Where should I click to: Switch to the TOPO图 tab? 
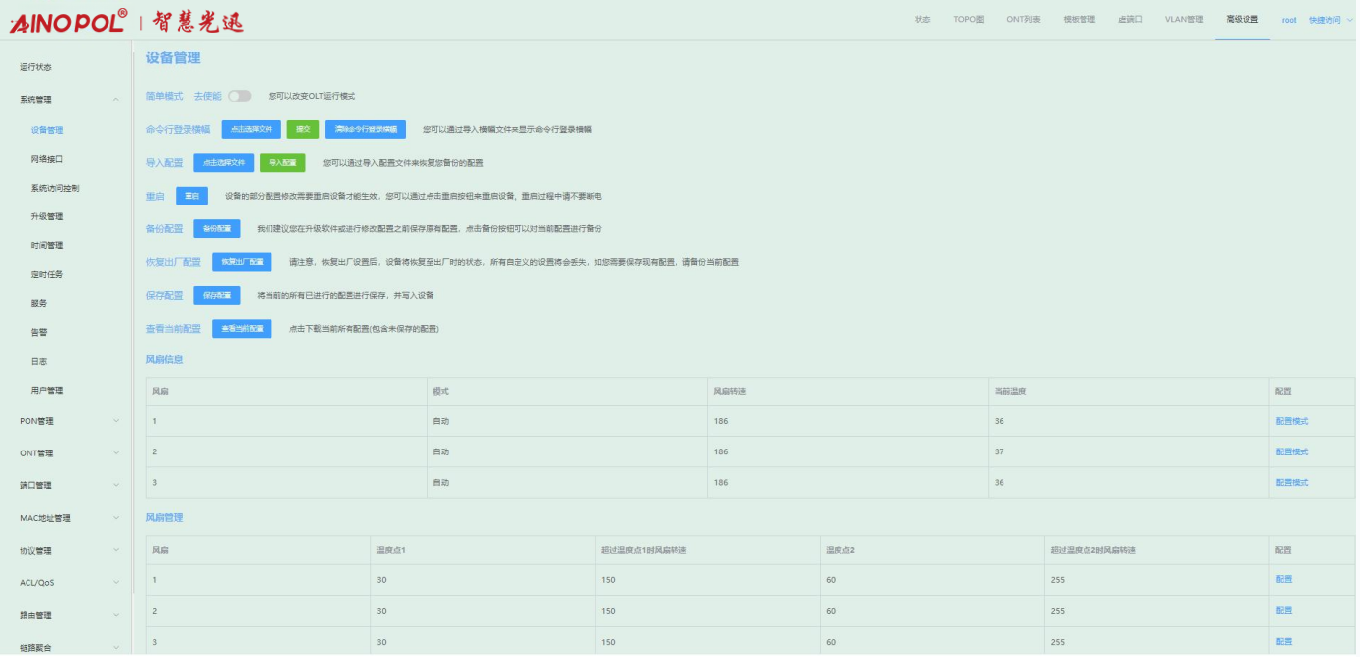(968, 20)
